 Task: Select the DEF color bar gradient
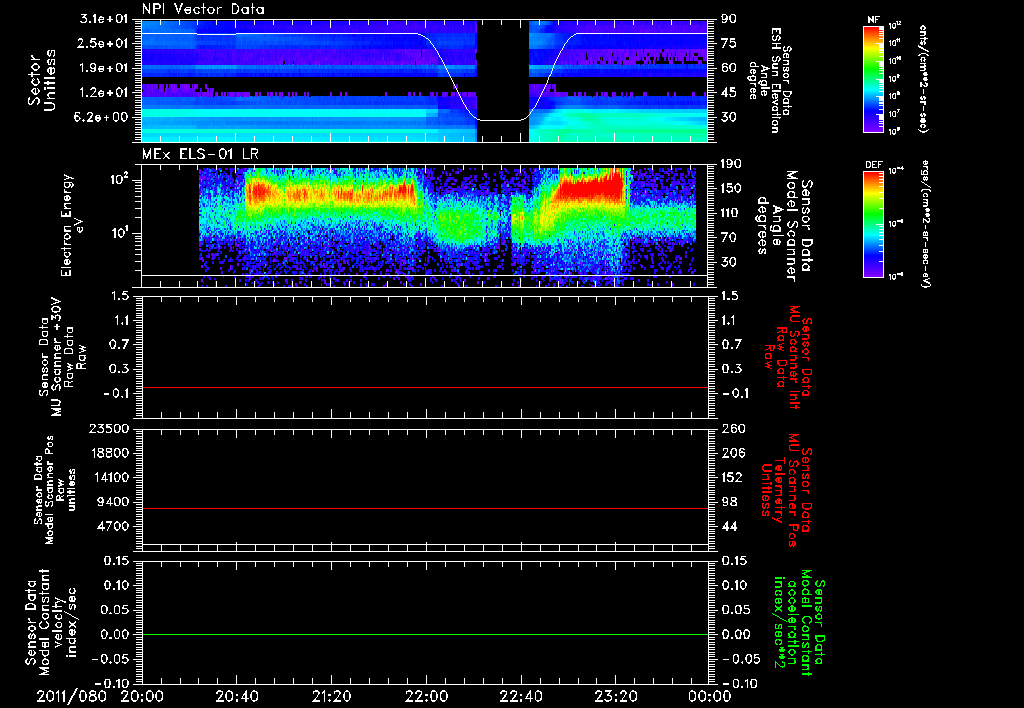874,224
